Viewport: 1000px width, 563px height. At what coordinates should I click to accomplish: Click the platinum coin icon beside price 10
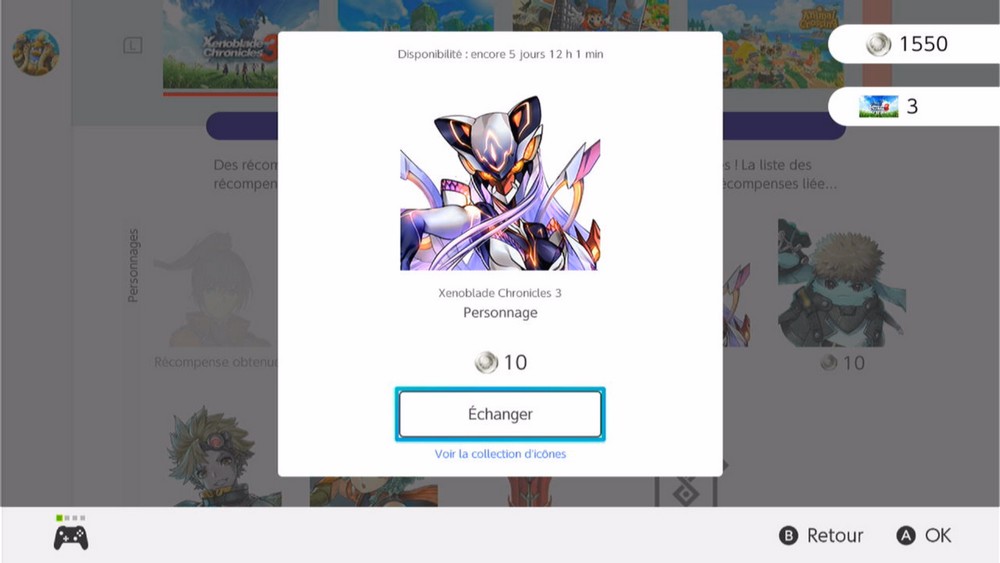click(486, 362)
